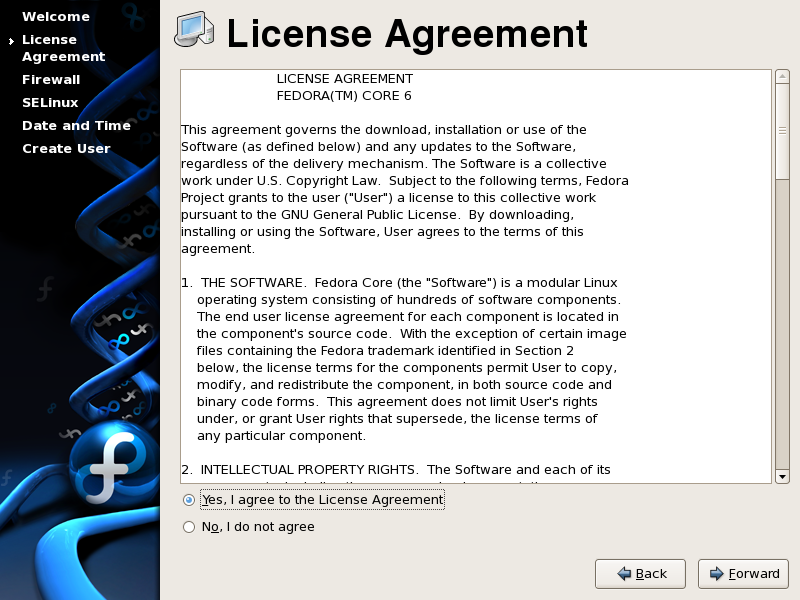This screenshot has width=800, height=600.
Task: Jump to the SELinux step in the sidebar
Action: pyautogui.click(x=51, y=103)
